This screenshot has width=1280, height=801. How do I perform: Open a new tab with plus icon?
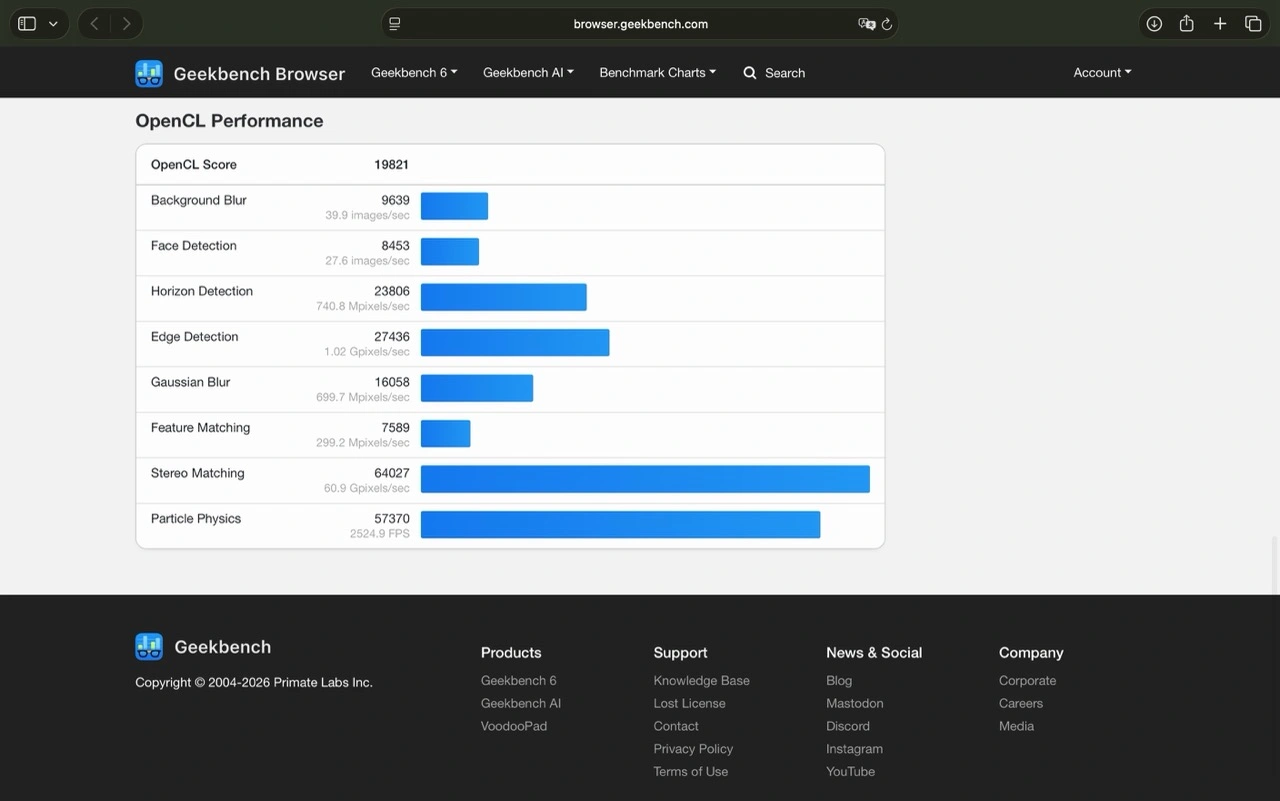pyautogui.click(x=1220, y=24)
